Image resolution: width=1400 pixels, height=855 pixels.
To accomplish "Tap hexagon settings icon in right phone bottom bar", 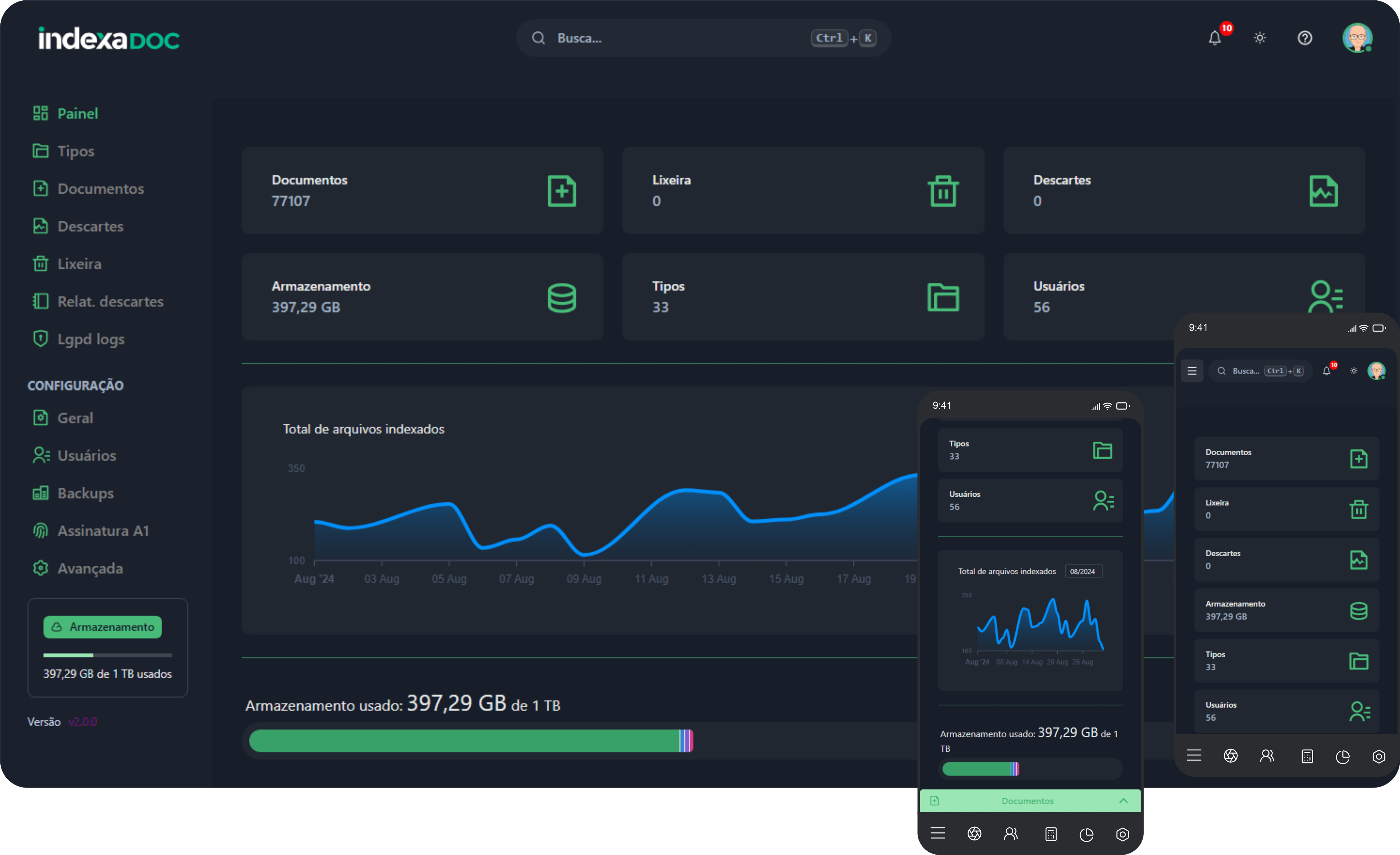I will coord(1378,757).
